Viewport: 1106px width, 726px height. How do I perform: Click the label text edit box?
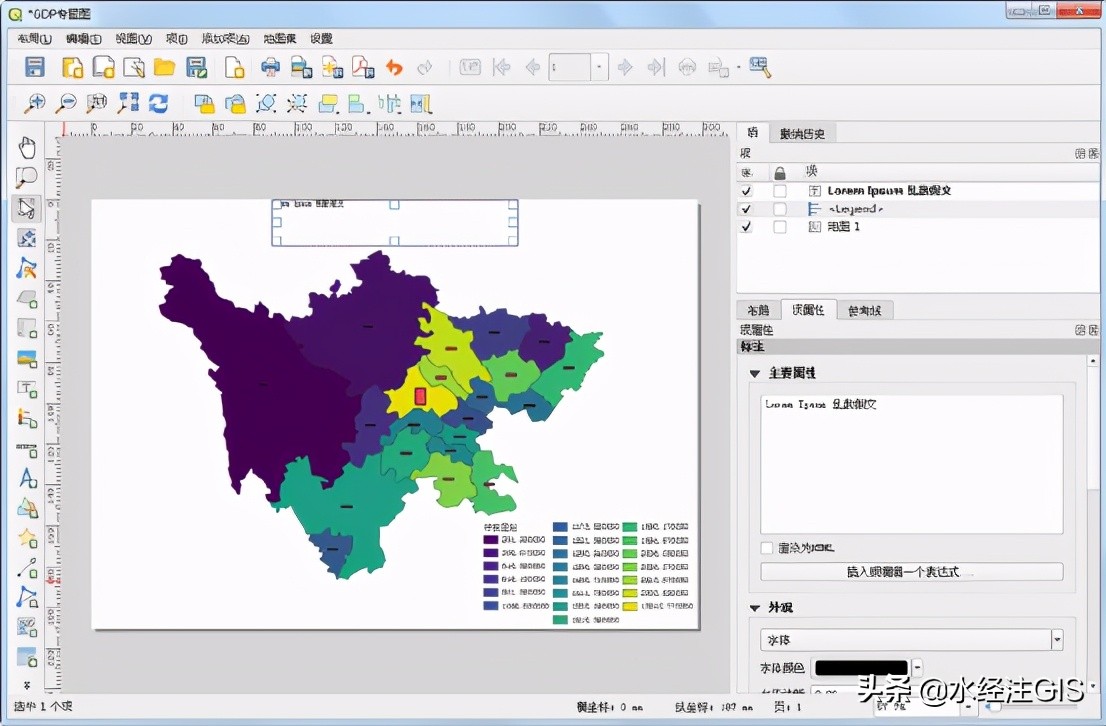click(911, 464)
